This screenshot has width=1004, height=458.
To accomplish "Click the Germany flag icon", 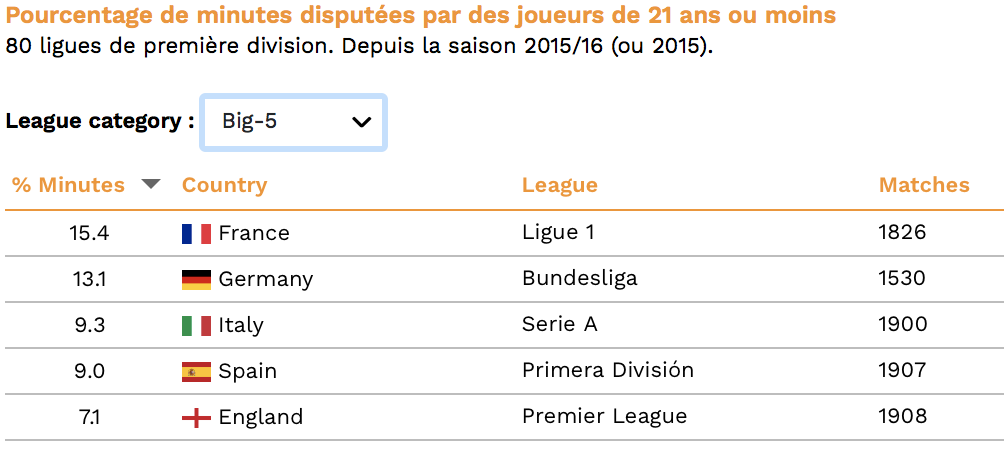I will tap(196, 279).
